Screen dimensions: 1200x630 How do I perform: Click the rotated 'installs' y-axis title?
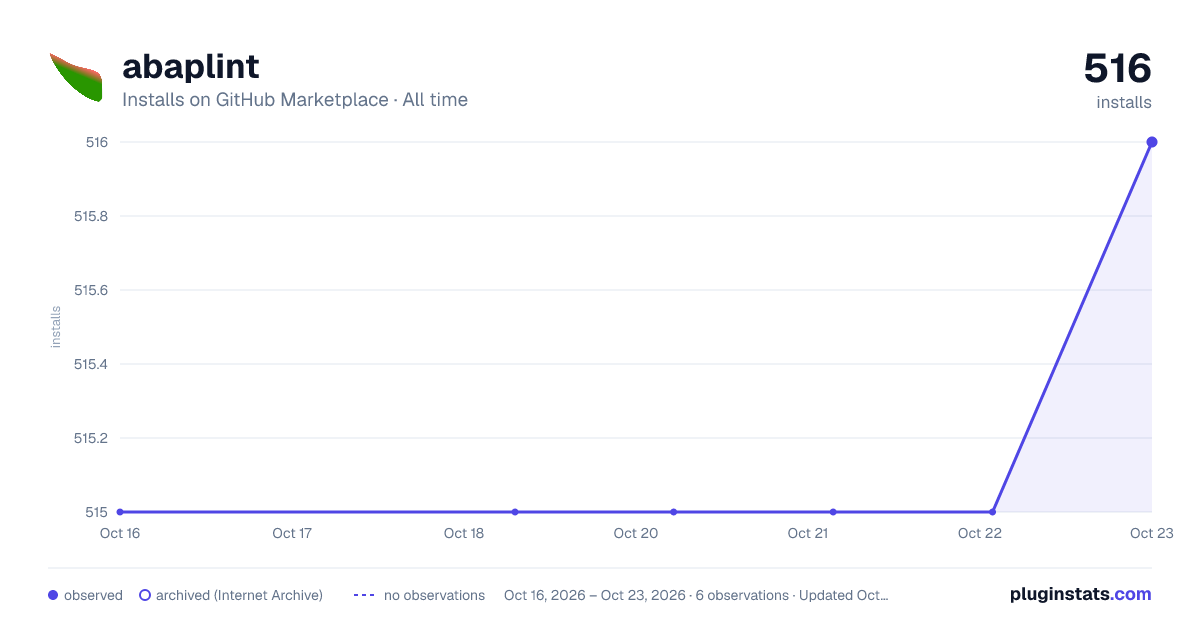pyautogui.click(x=56, y=327)
